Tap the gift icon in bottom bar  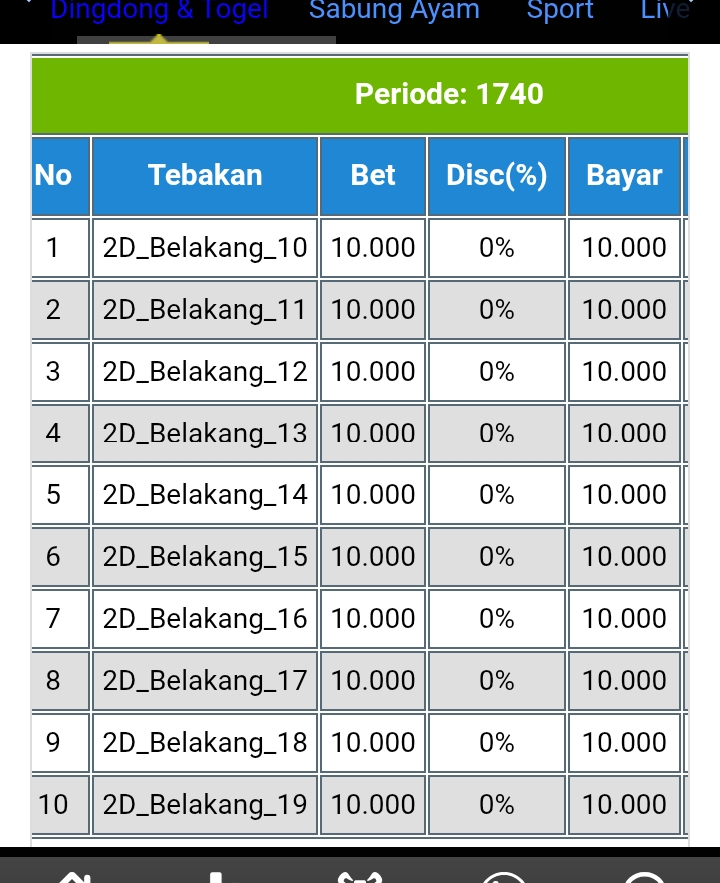click(x=360, y=876)
